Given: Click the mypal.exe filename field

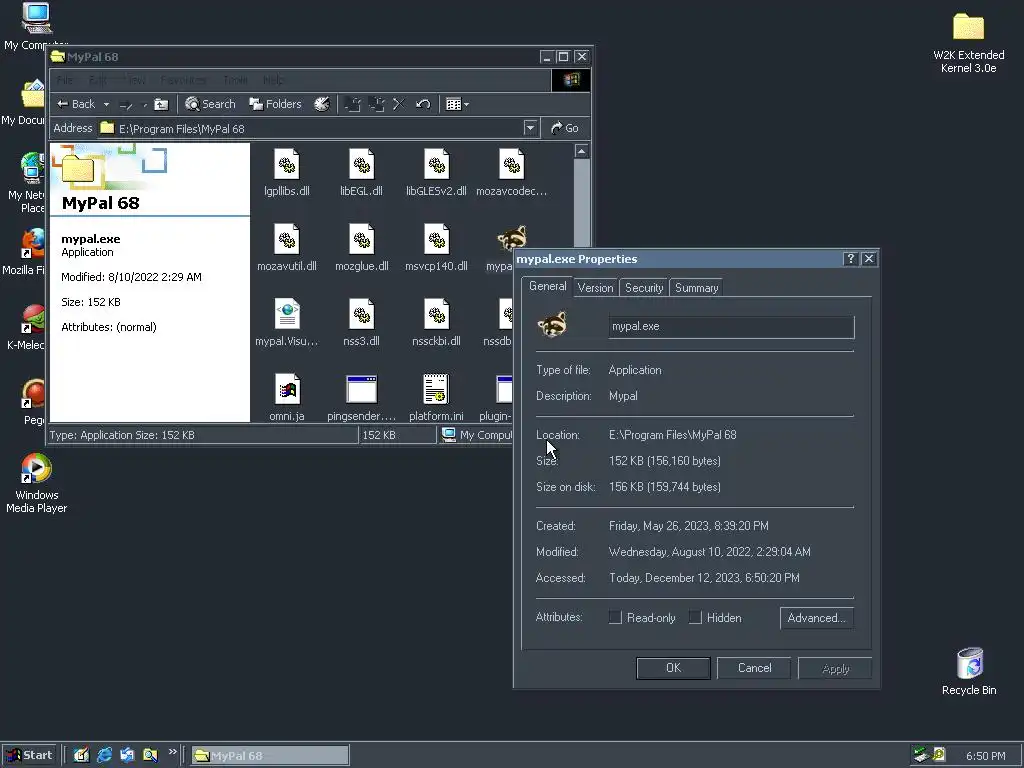Looking at the screenshot, I should pos(731,327).
